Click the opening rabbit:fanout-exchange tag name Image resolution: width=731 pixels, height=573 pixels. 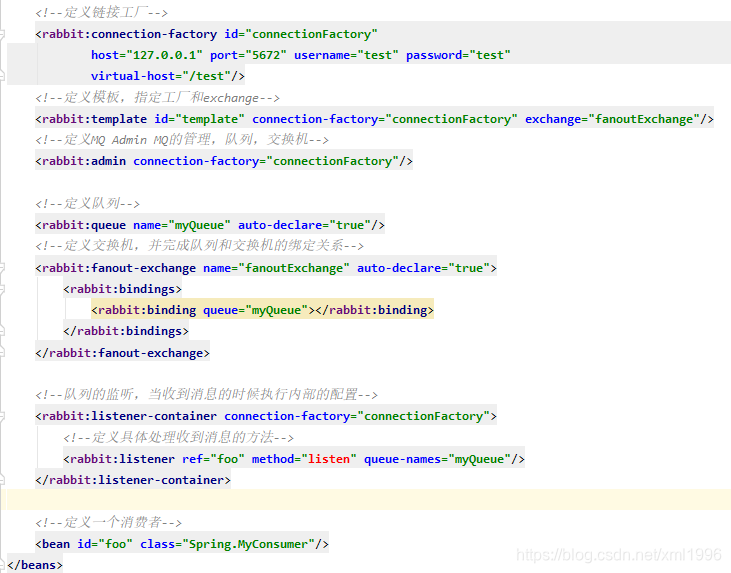[119, 268]
